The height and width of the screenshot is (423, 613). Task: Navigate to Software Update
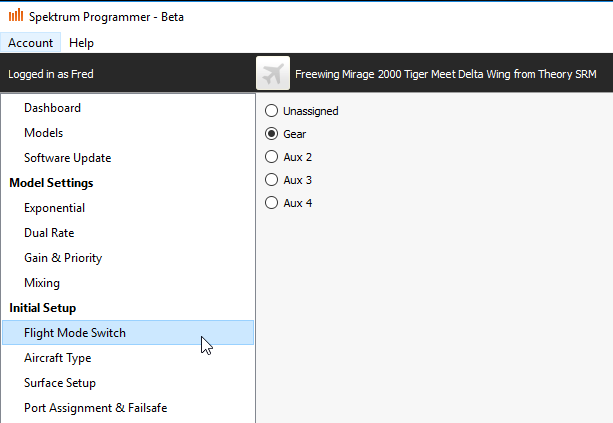tap(67, 158)
